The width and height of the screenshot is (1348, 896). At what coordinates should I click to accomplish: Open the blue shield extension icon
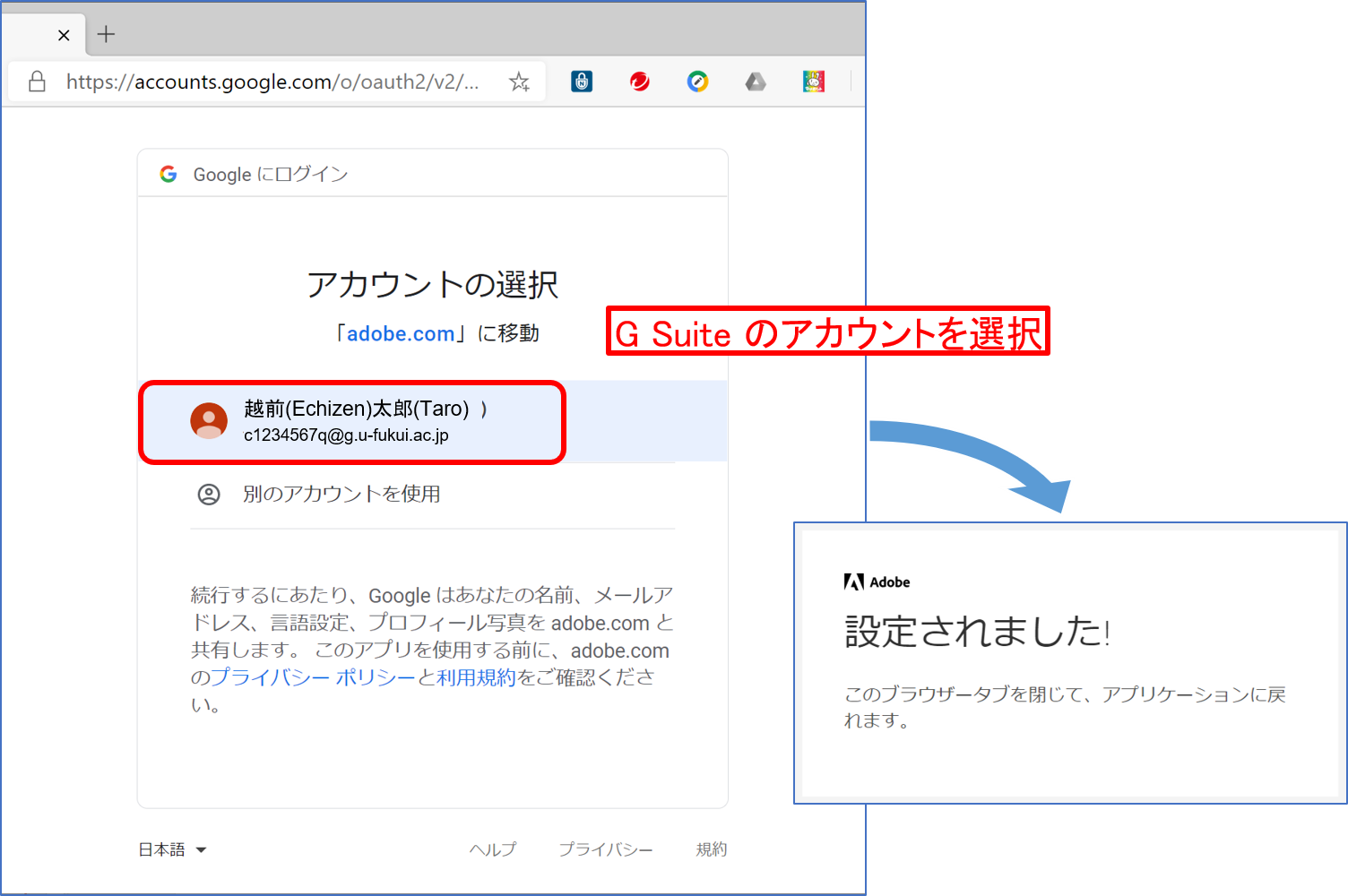582,82
